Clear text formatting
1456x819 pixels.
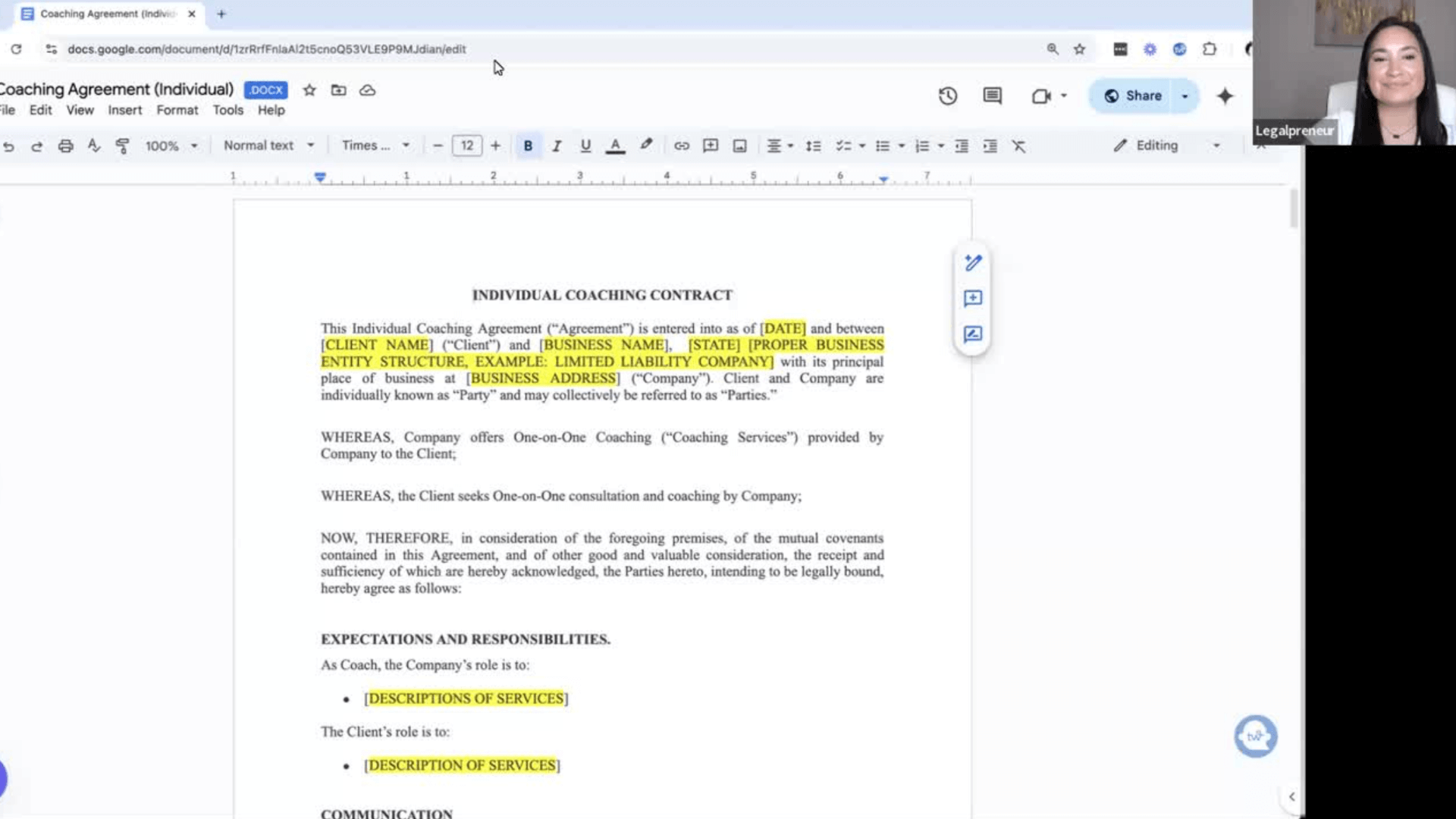pos(1018,146)
